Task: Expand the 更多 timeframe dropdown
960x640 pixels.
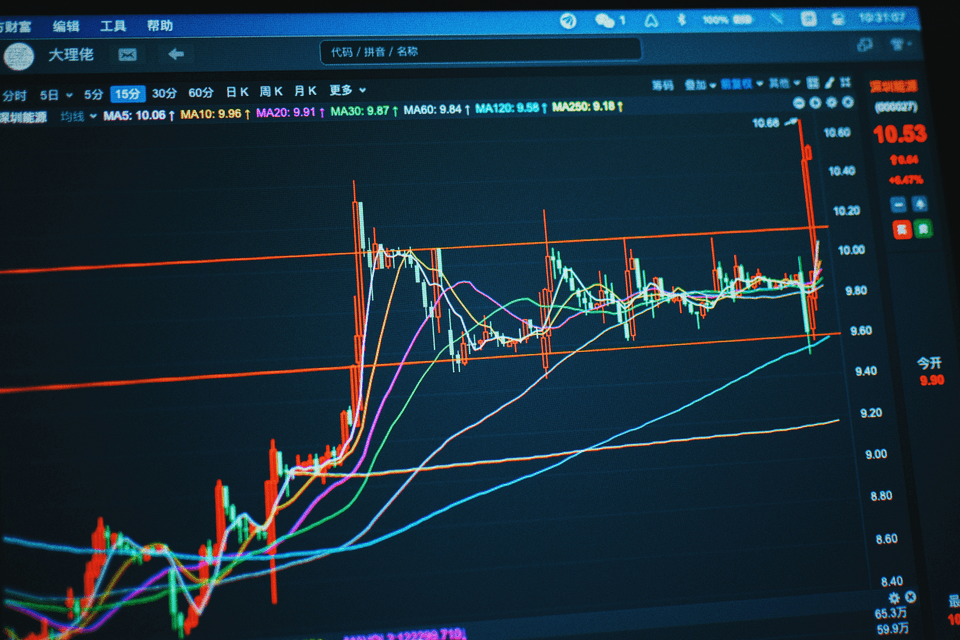Action: [347, 90]
